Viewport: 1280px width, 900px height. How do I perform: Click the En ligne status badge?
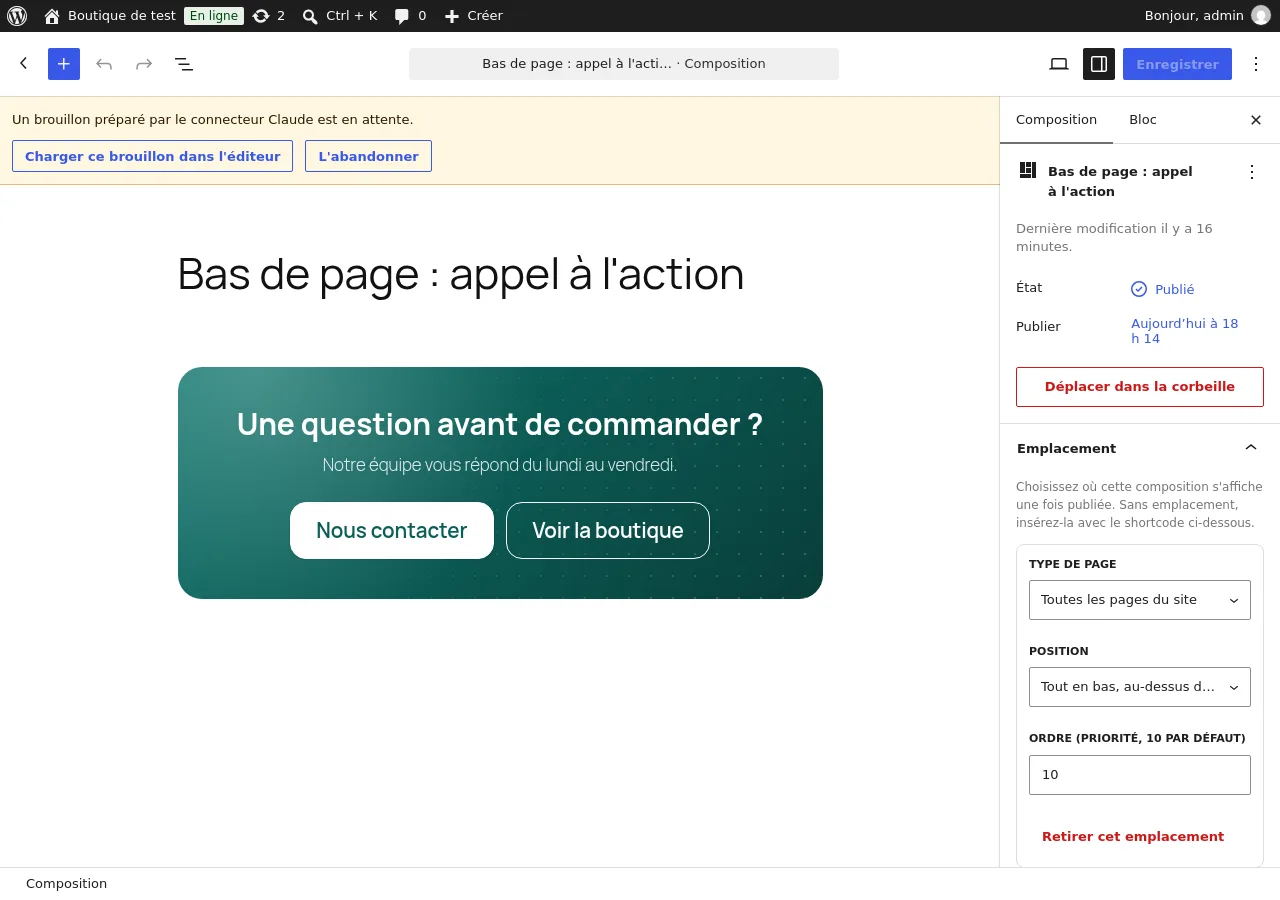(x=214, y=16)
